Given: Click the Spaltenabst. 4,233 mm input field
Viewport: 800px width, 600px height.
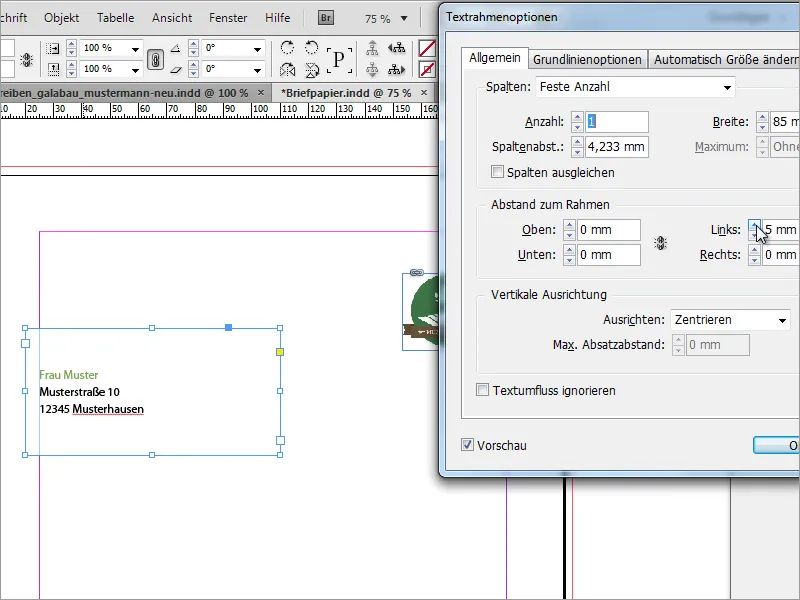Looking at the screenshot, I should pos(617,147).
